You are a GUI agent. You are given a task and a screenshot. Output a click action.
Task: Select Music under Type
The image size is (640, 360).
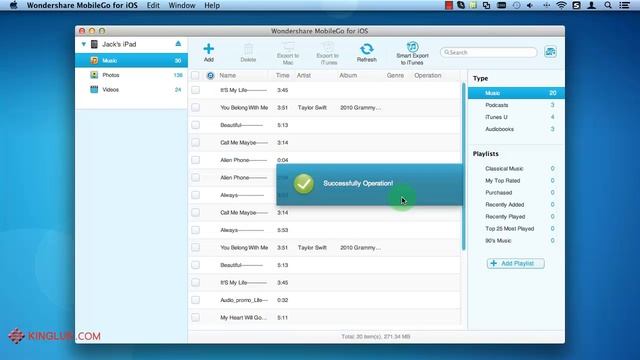[x=516, y=93]
